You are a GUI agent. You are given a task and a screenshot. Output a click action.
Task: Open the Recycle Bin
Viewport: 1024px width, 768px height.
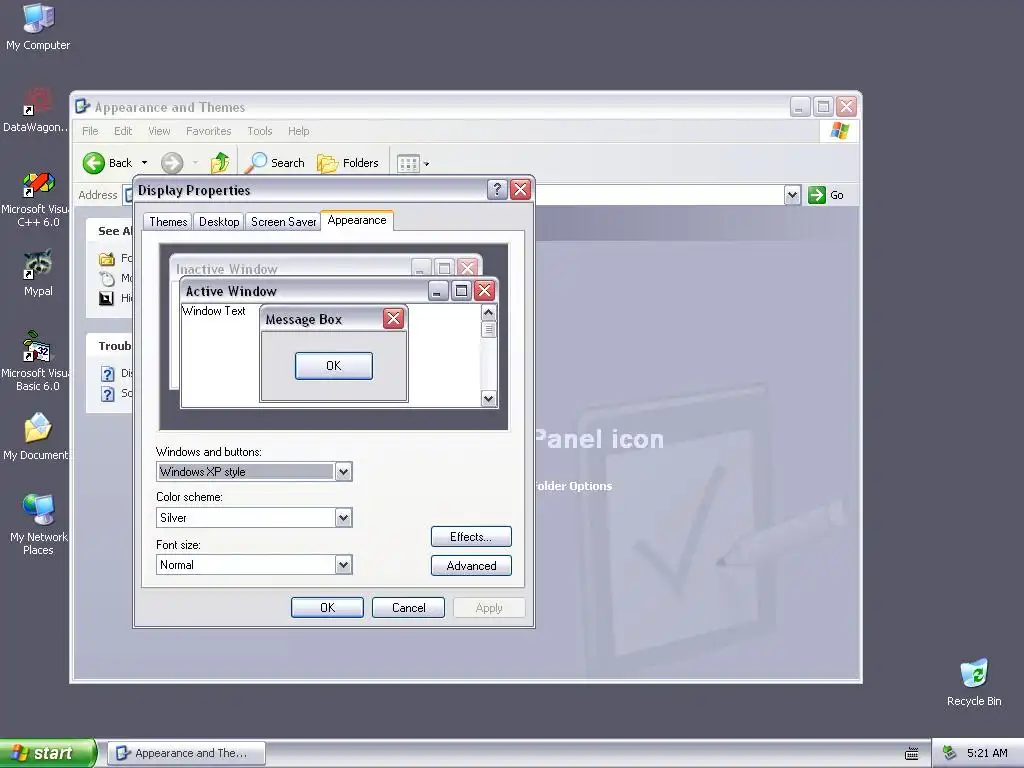click(x=974, y=682)
